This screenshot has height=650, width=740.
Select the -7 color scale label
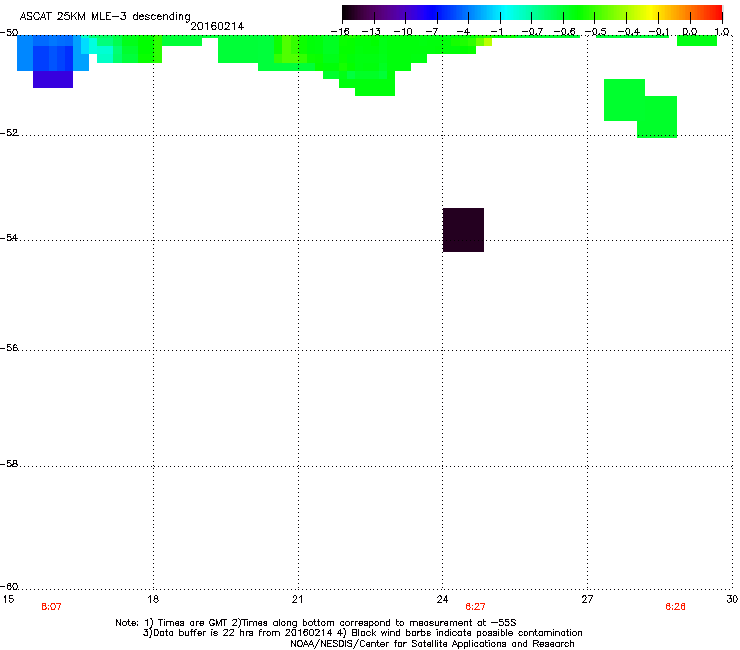pyautogui.click(x=432, y=32)
